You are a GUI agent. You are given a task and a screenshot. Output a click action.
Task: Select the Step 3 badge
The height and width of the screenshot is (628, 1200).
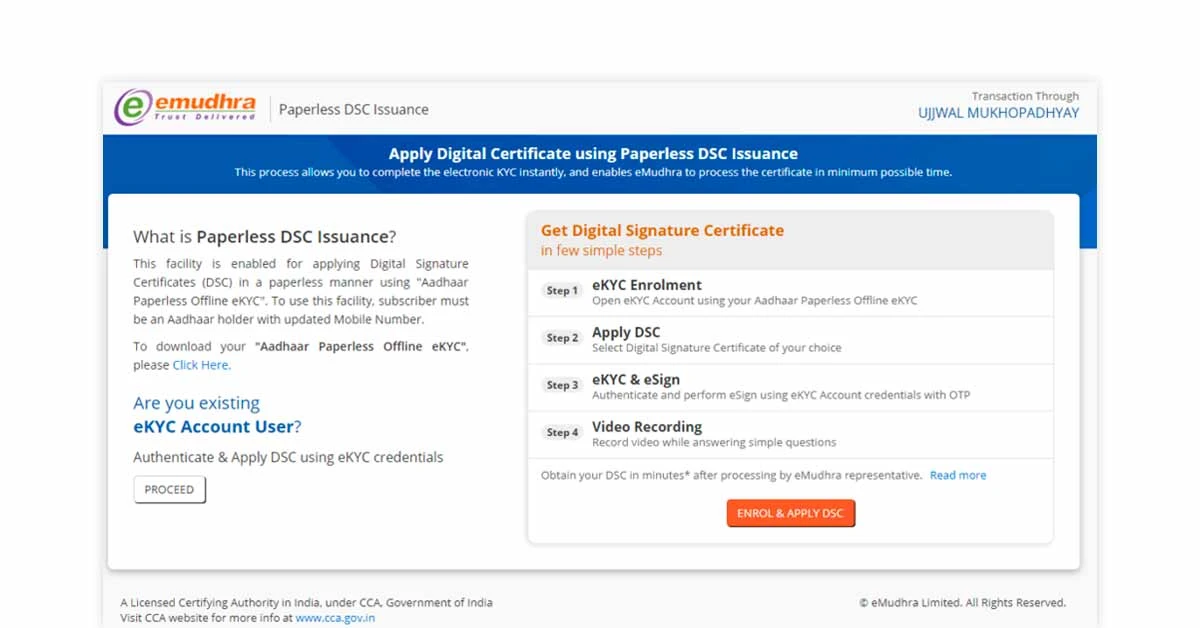pyautogui.click(x=562, y=386)
